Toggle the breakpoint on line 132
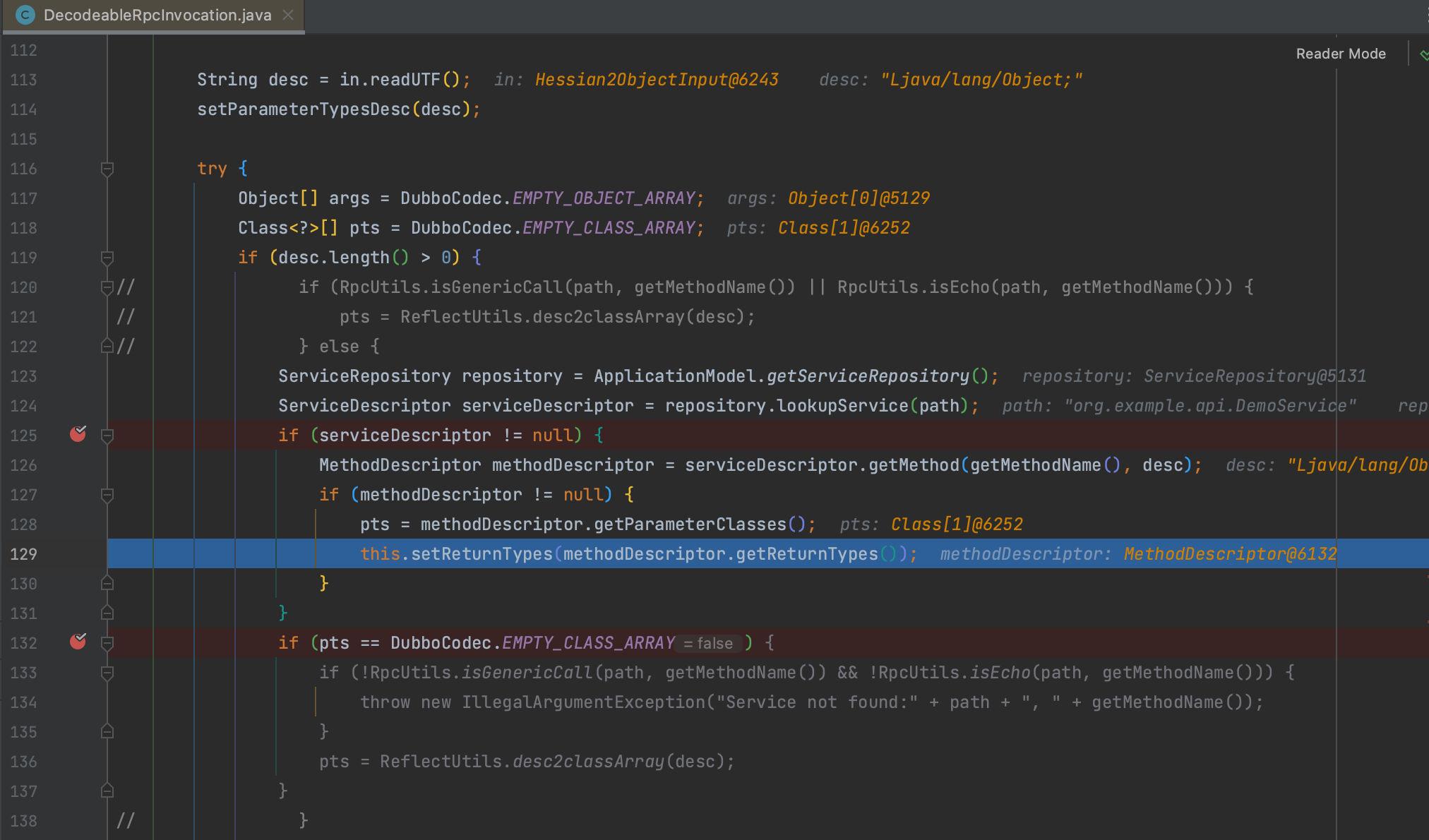 [x=78, y=642]
